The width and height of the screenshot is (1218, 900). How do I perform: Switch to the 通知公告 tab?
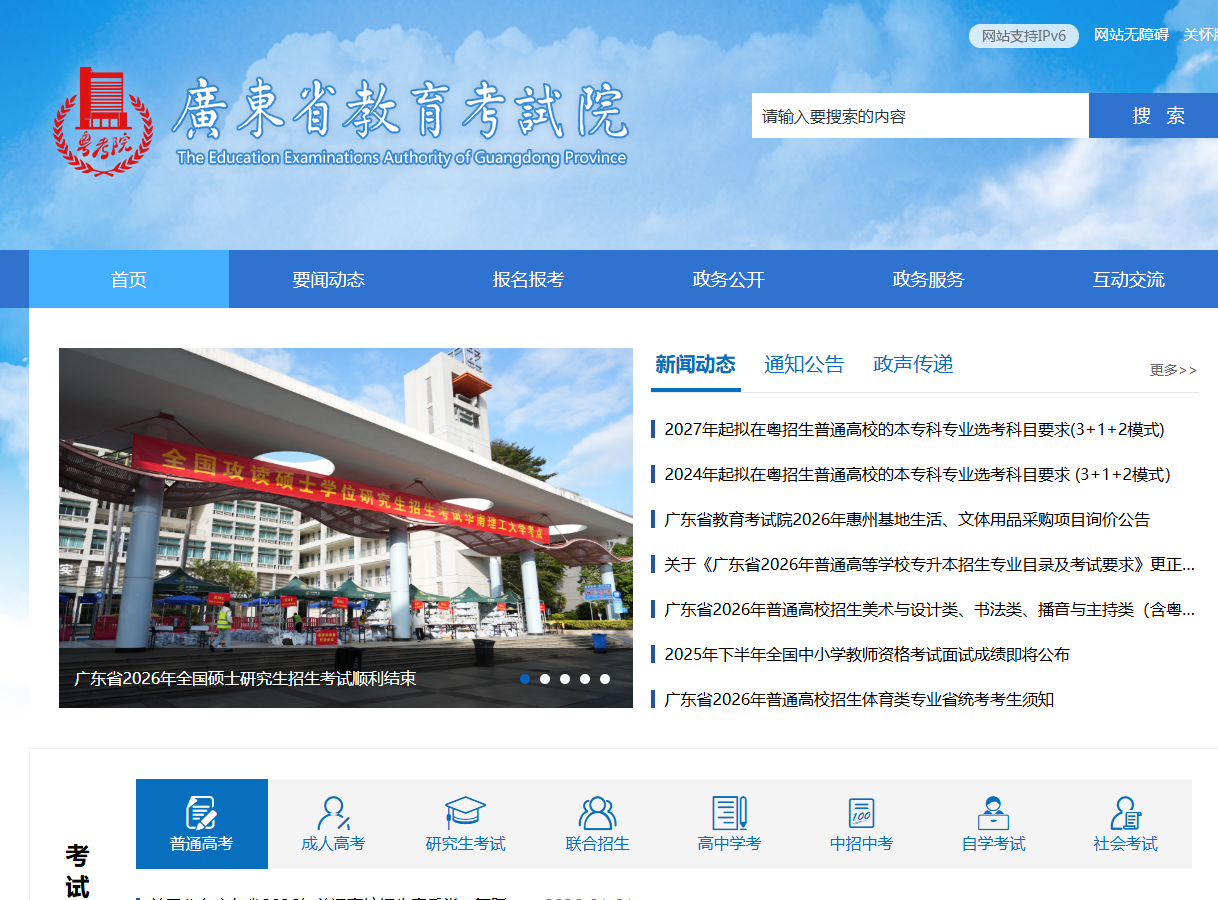[804, 365]
